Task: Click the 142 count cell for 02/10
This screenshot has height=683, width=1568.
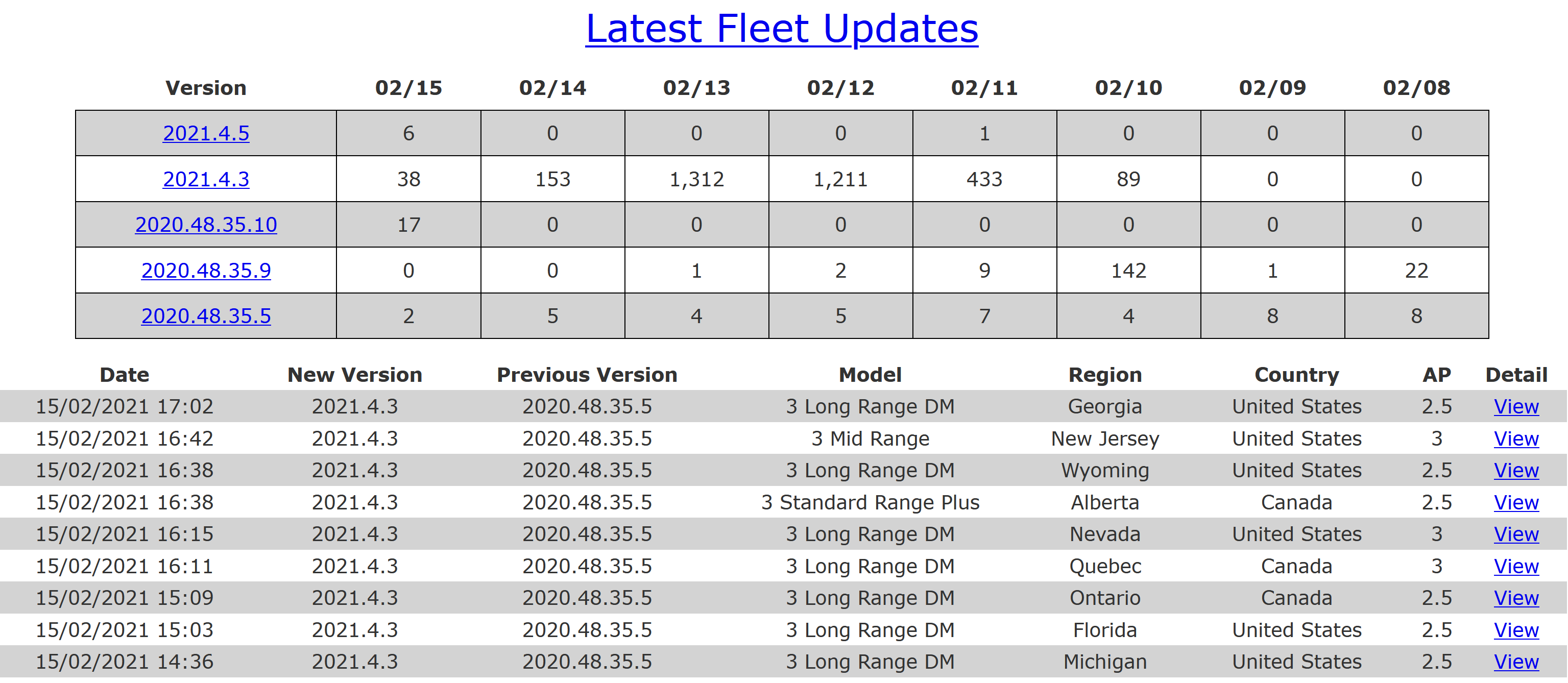Action: pos(1128,270)
